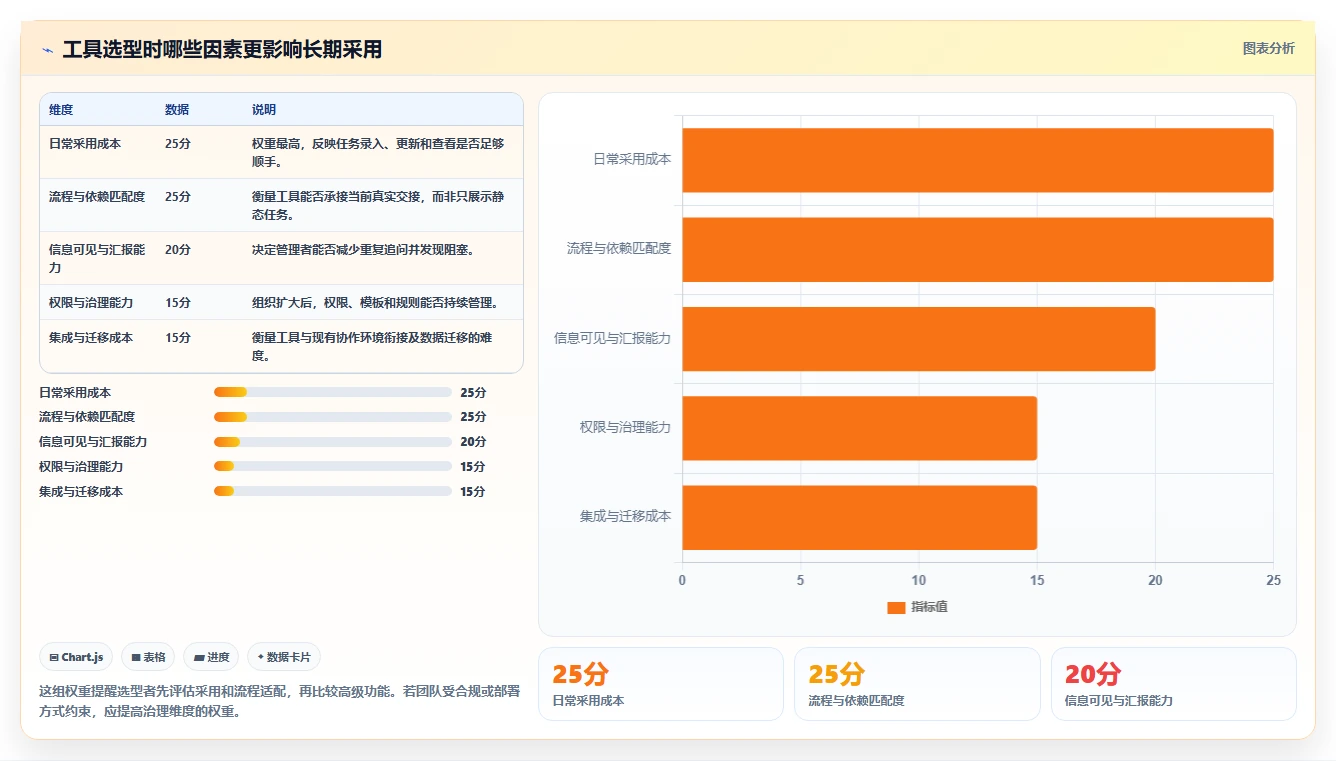Click the description starting 权重最高
Screen dimensions: 1336x761
[x=378, y=152]
